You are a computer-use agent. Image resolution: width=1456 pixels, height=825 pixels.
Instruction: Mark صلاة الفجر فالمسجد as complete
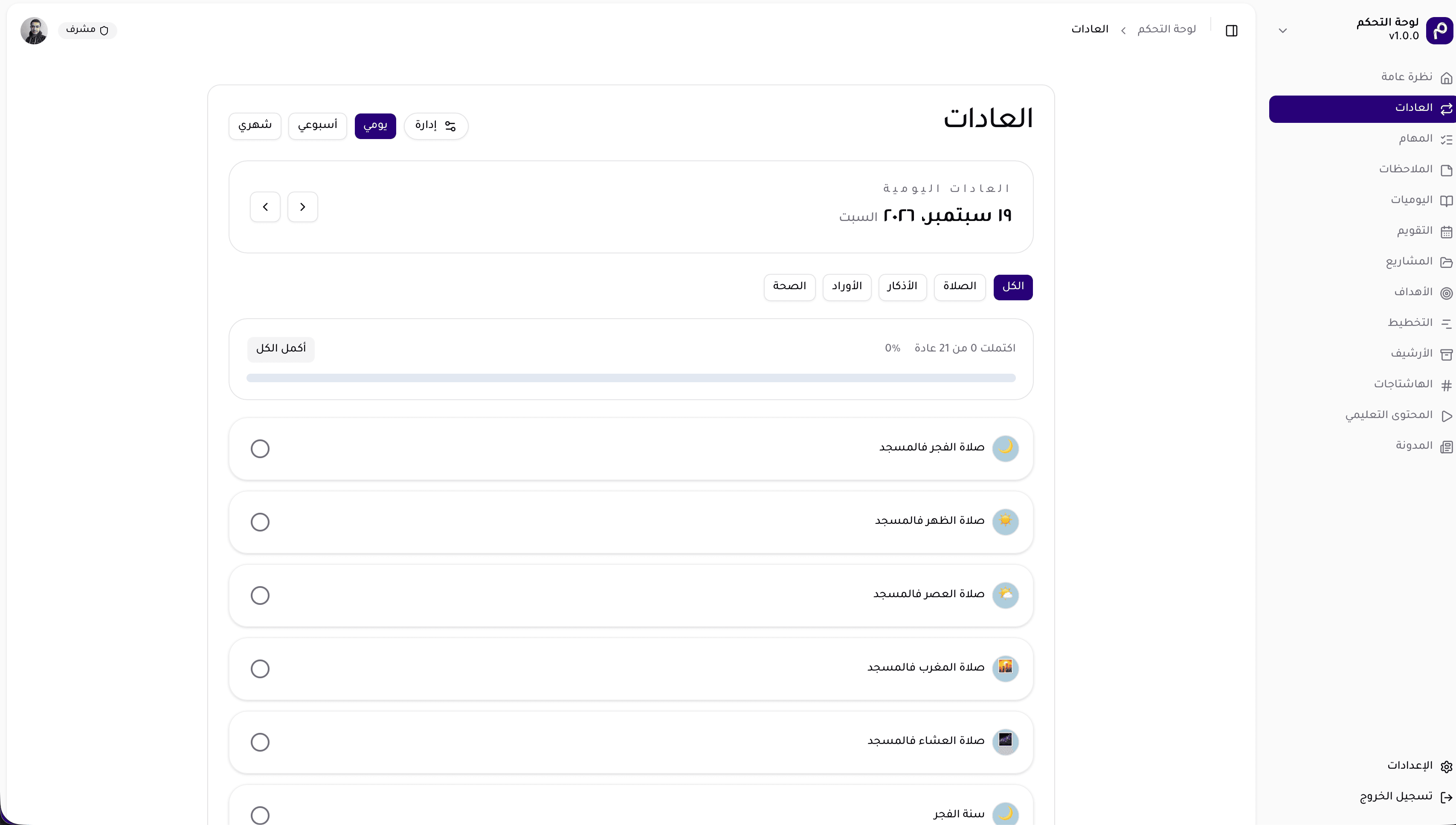260,449
